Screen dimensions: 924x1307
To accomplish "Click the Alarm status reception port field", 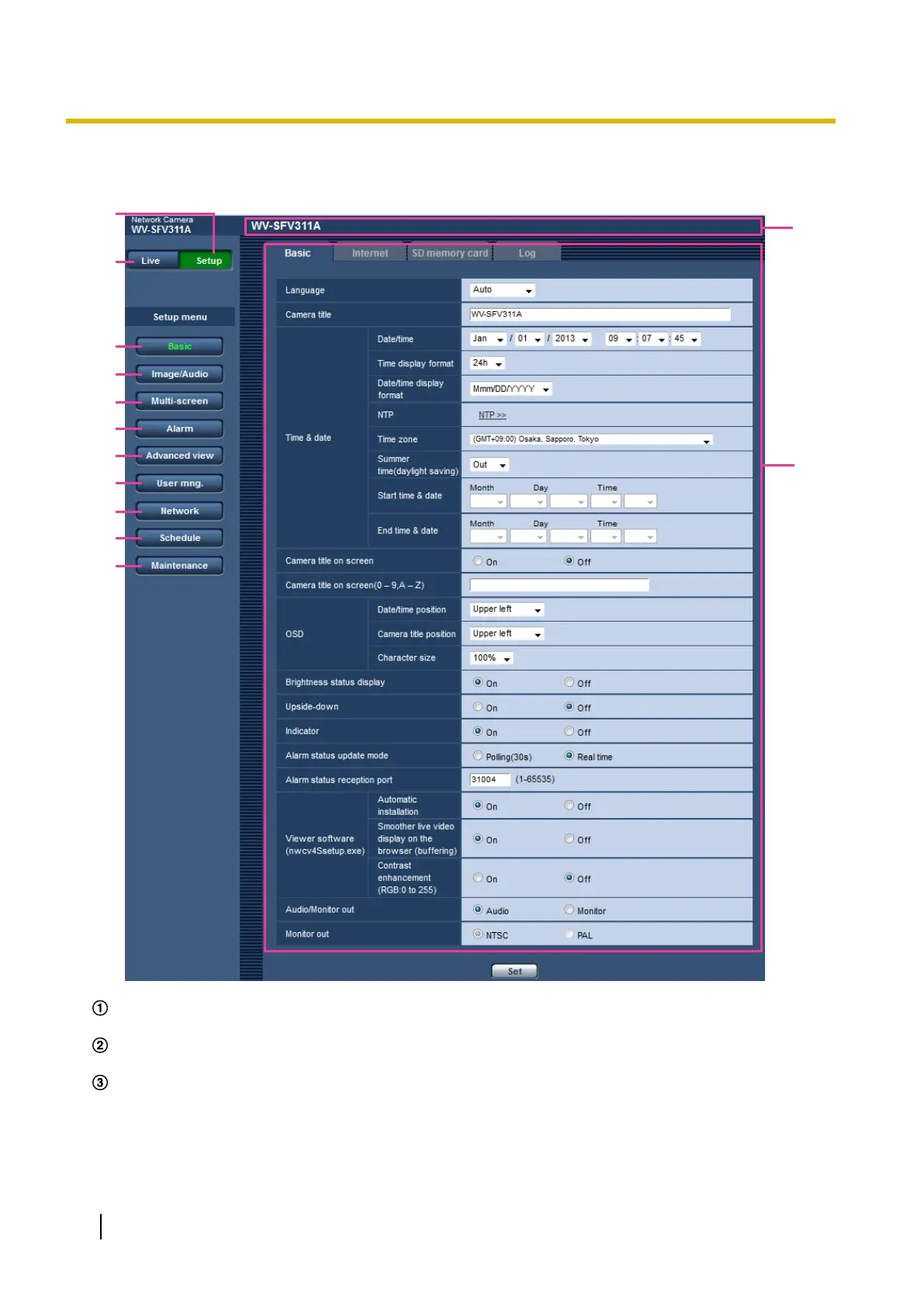I will coord(490,779).
